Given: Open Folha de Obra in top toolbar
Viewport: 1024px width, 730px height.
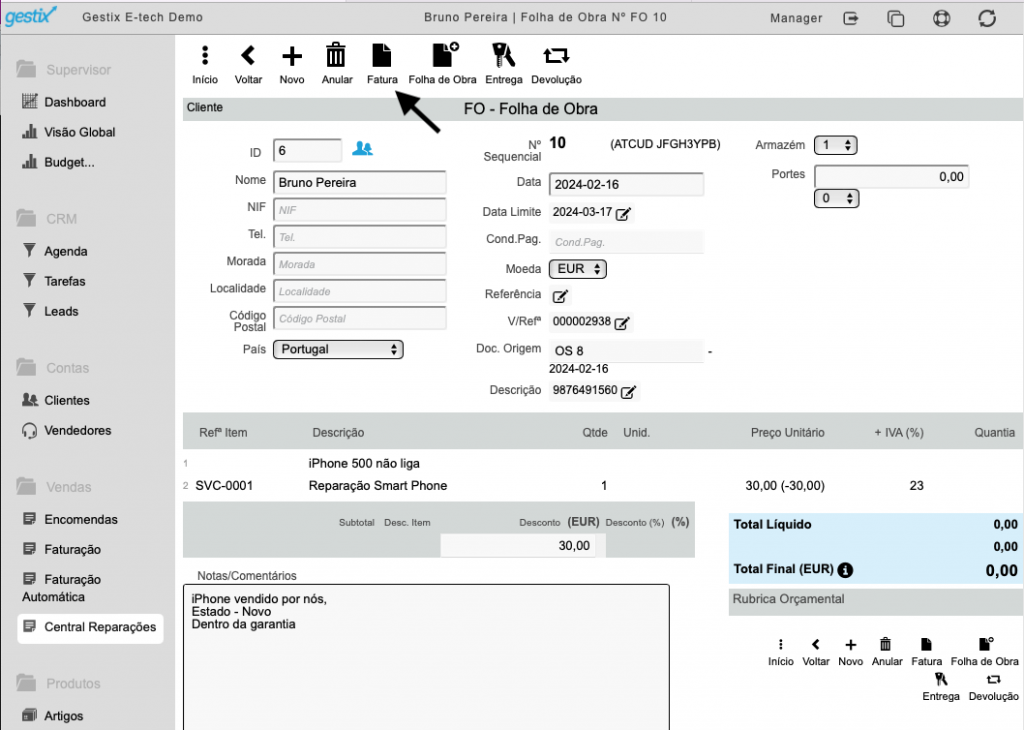Looking at the screenshot, I should [444, 55].
